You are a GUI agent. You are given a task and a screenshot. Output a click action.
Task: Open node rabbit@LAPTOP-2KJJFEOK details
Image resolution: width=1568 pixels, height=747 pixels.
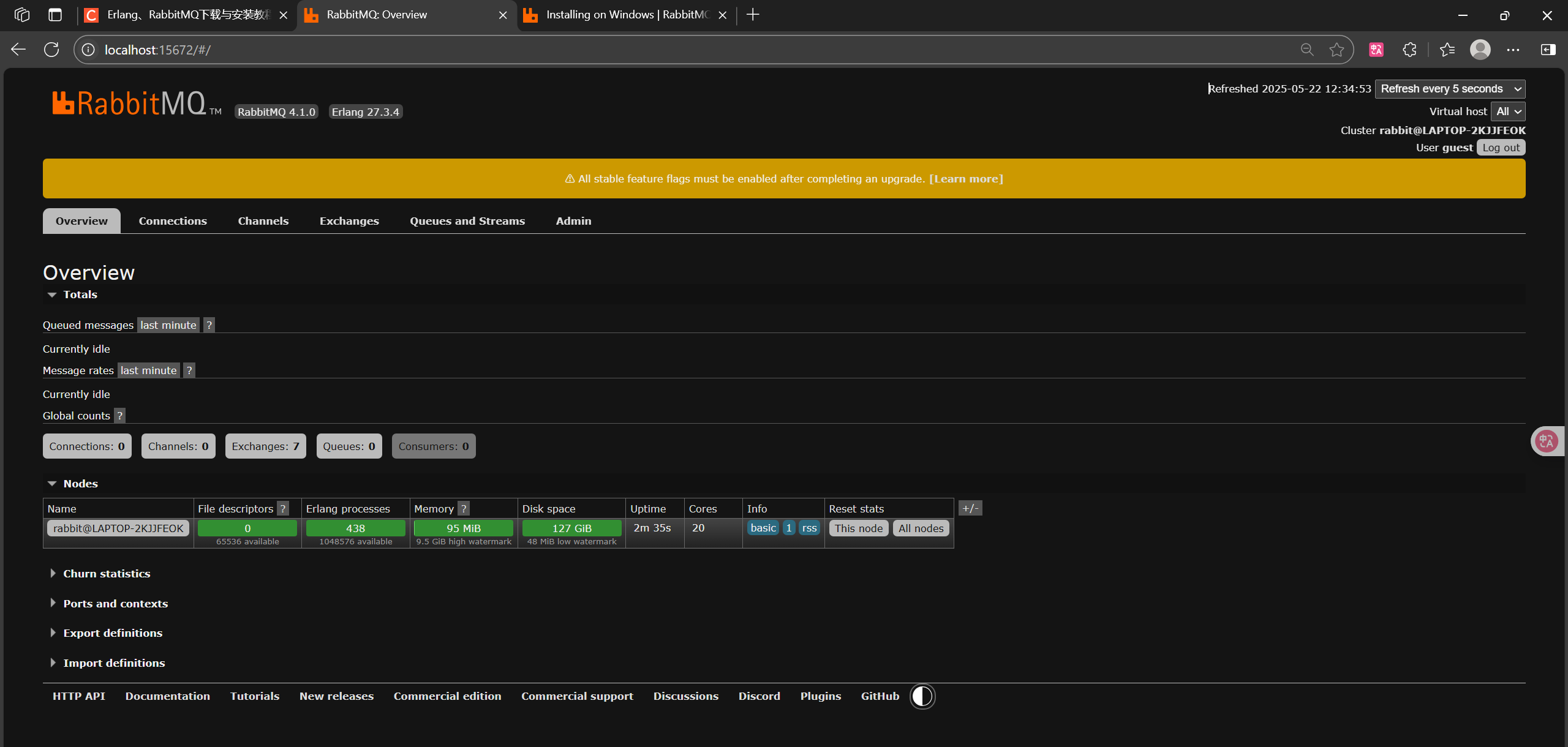click(x=118, y=528)
